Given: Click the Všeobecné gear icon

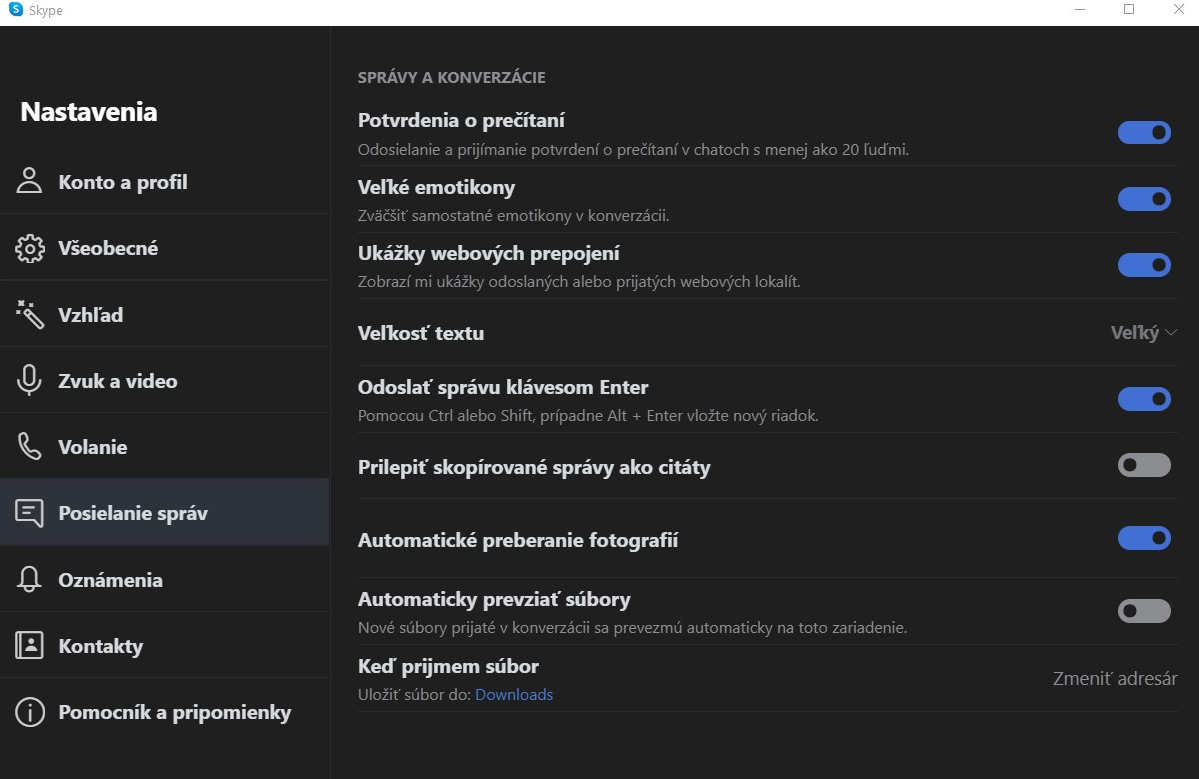Looking at the screenshot, I should [30, 249].
